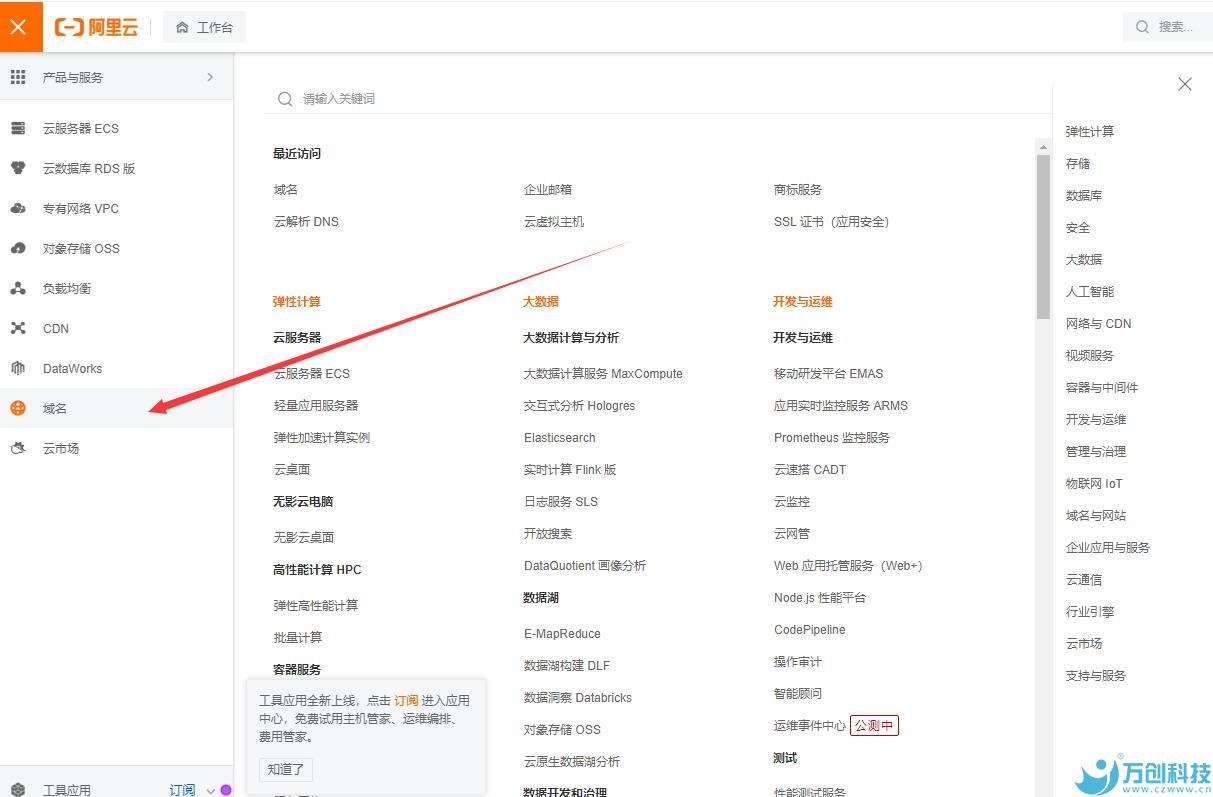Viewport: 1213px width, 797px height.
Task: Click the panel vertical scrollbar thumb
Action: (x=1044, y=236)
